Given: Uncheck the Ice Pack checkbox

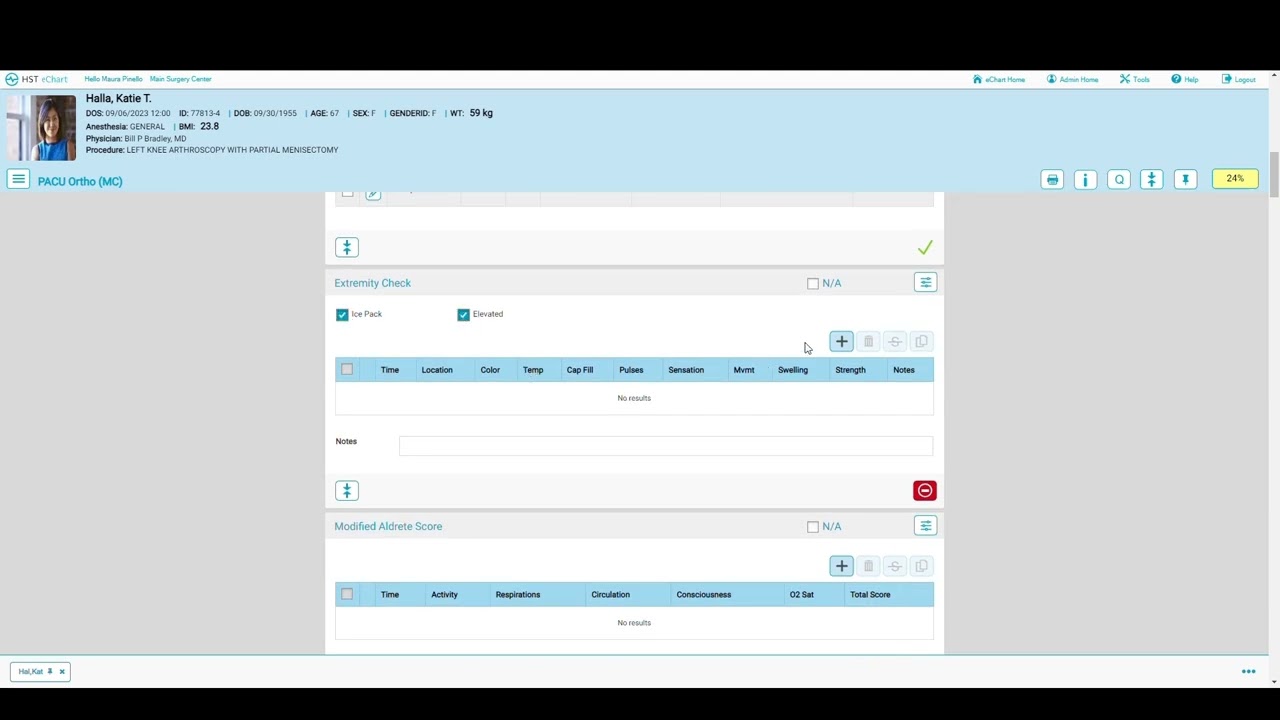Looking at the screenshot, I should (342, 315).
